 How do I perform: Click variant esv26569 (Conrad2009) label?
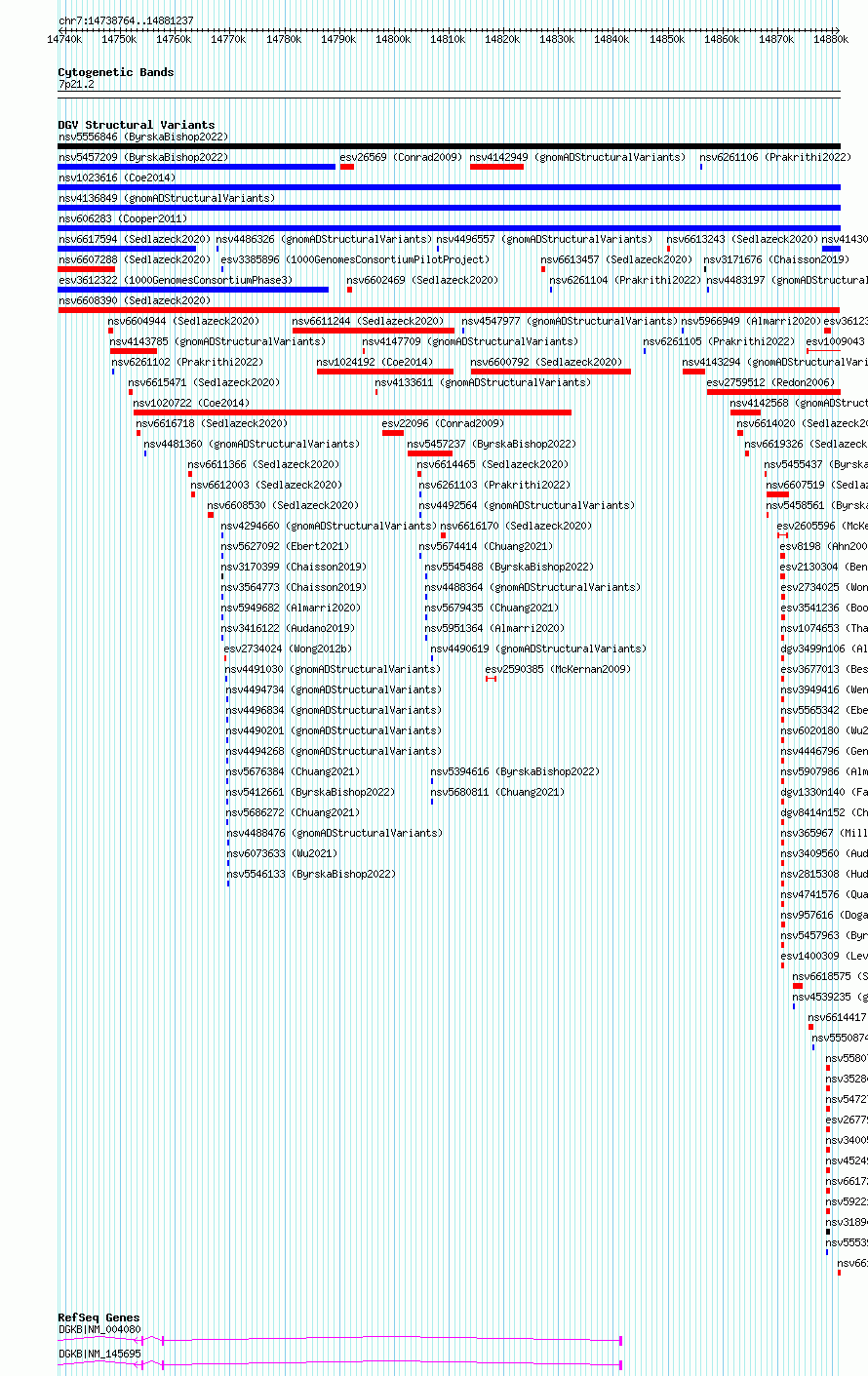coord(401,157)
